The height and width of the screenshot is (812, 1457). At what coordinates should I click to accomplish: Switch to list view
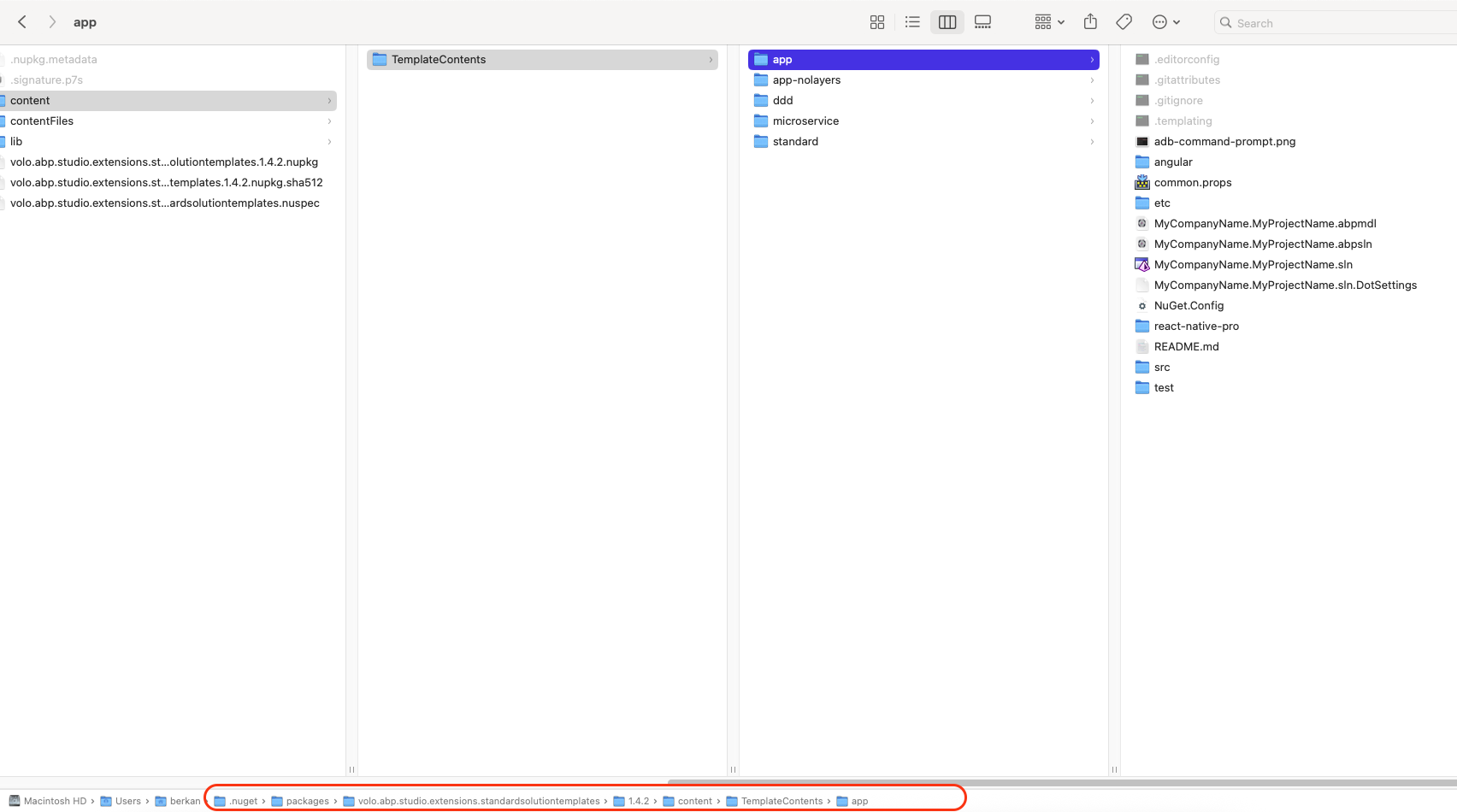pyautogui.click(x=912, y=22)
